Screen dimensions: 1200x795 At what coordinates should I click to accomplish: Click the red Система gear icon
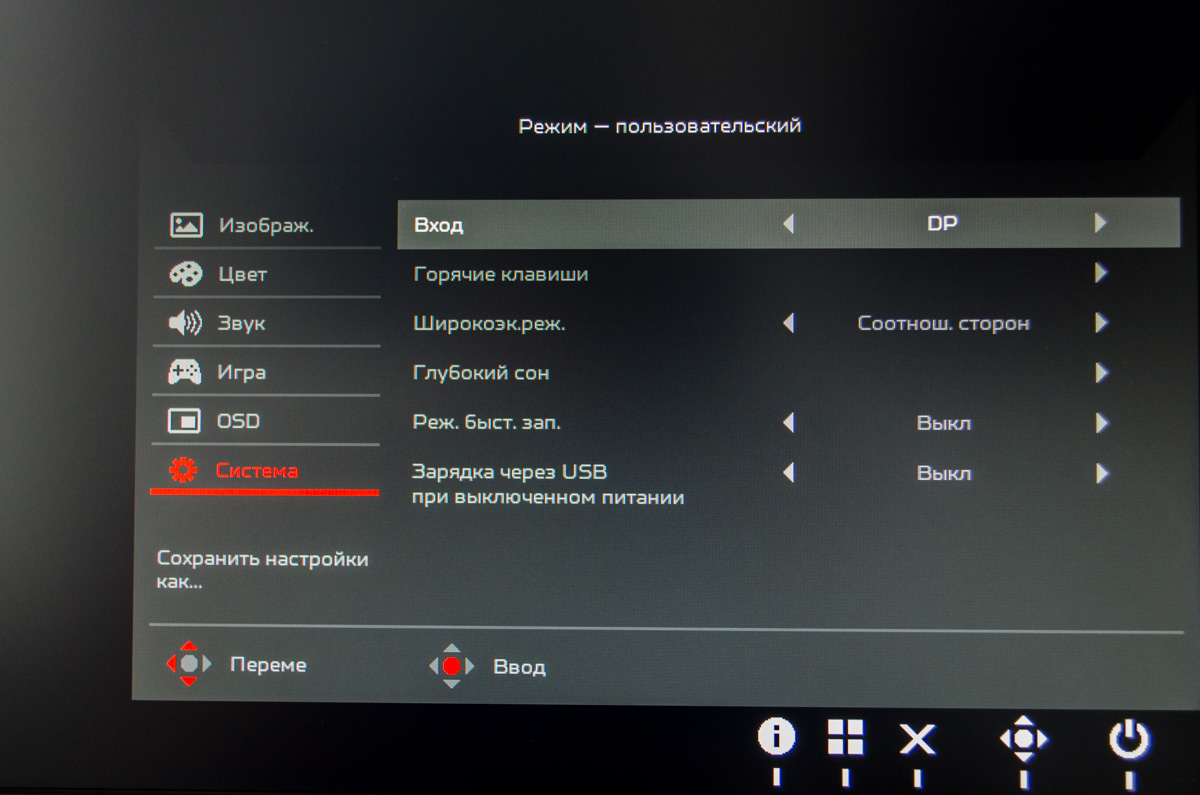pyautogui.click(x=183, y=471)
